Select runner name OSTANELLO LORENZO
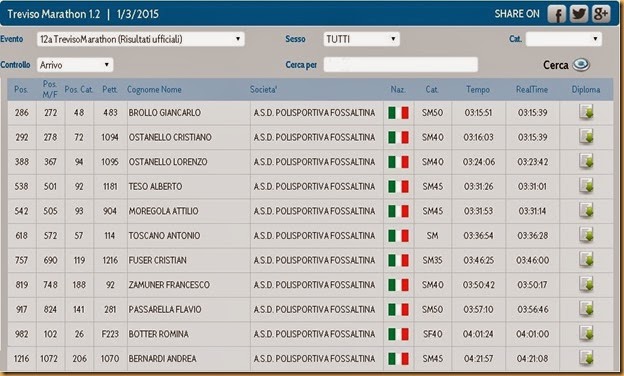The height and width of the screenshot is (376, 624). (168, 162)
